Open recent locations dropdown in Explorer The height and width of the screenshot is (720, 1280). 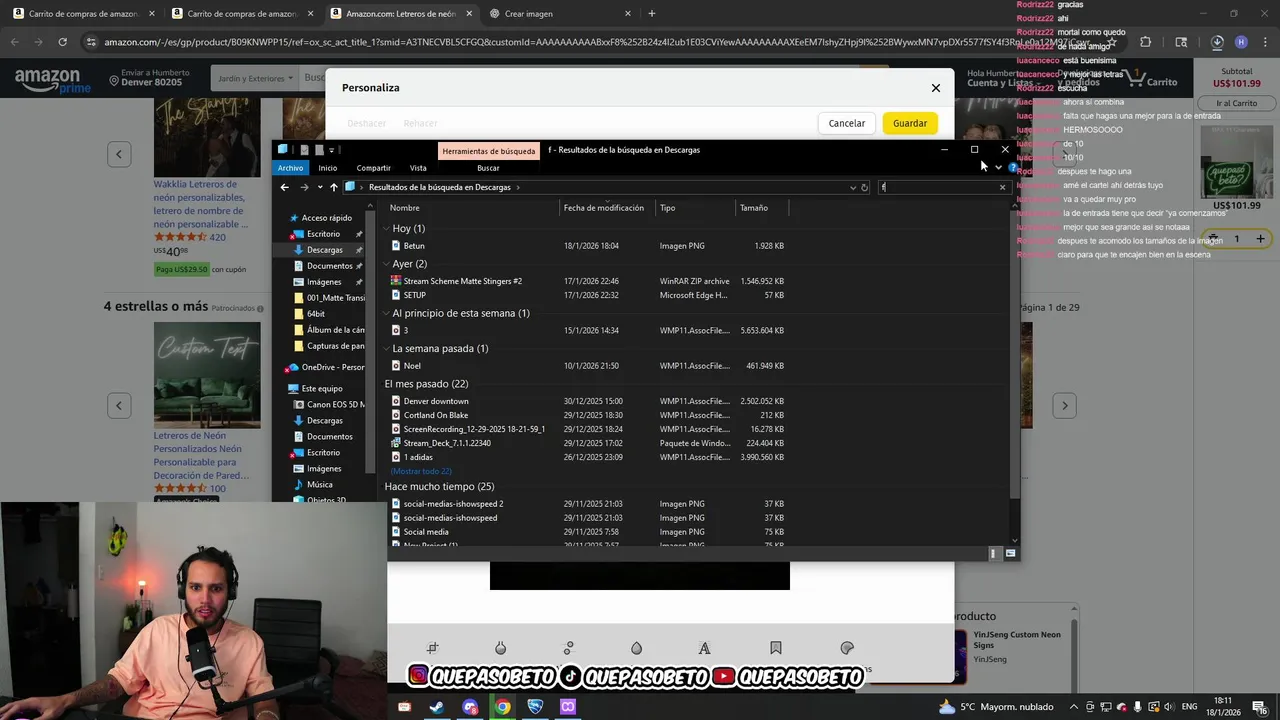pyautogui.click(x=320, y=187)
